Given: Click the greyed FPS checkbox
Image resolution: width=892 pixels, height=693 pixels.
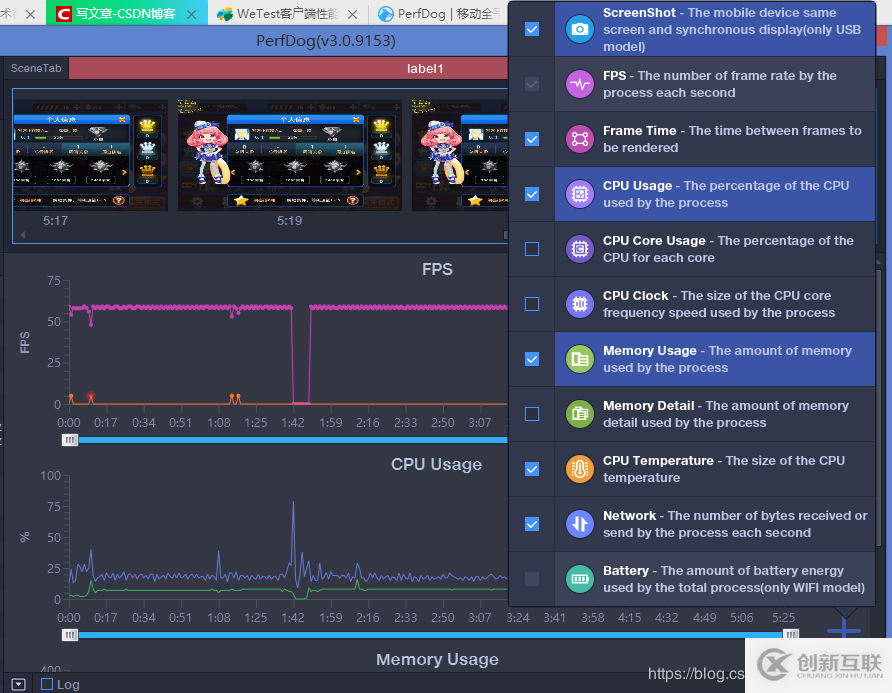Looking at the screenshot, I should click(x=532, y=84).
